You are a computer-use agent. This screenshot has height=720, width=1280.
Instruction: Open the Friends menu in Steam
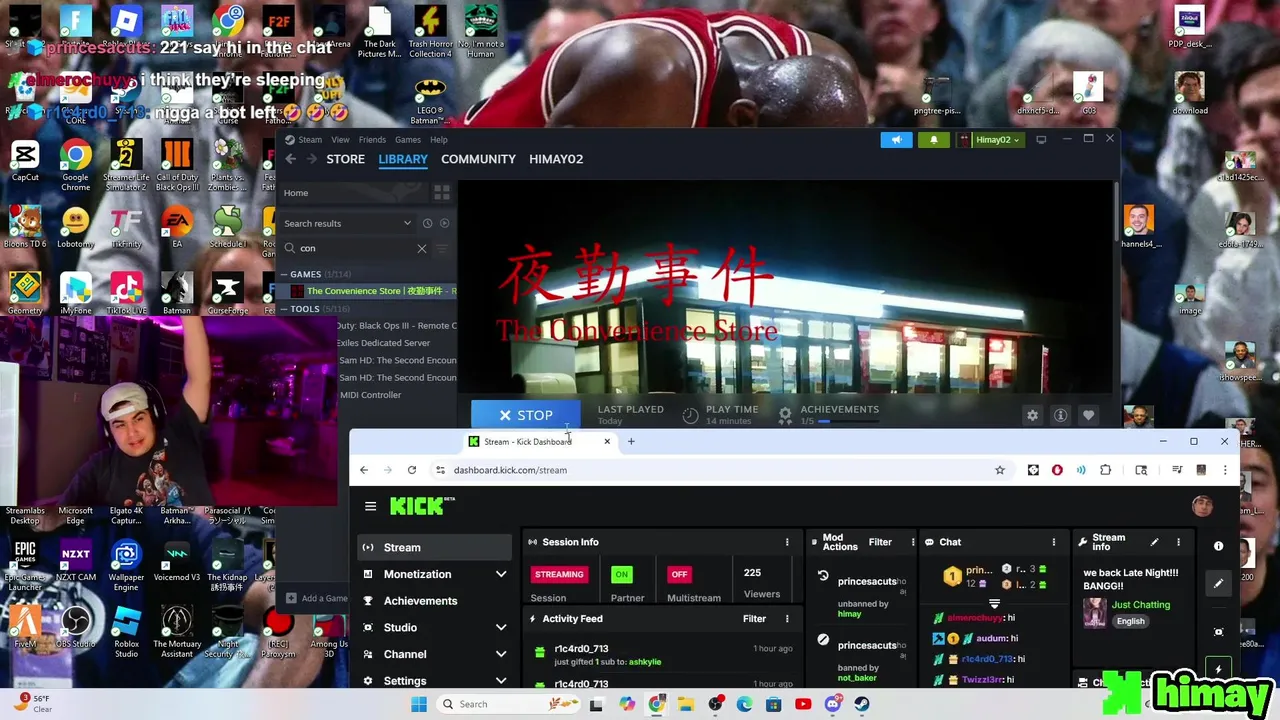[372, 140]
